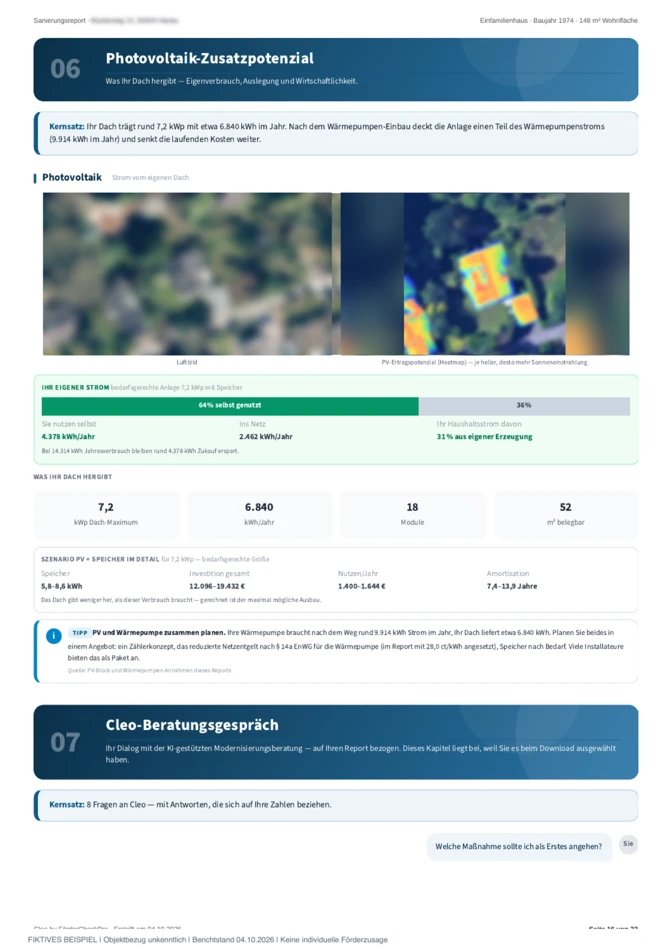Click the 'Was Ihr Dach hergibt — Eigenverbrauch' subtitle
Viewport: 672px width, 950px height.
coord(231,81)
